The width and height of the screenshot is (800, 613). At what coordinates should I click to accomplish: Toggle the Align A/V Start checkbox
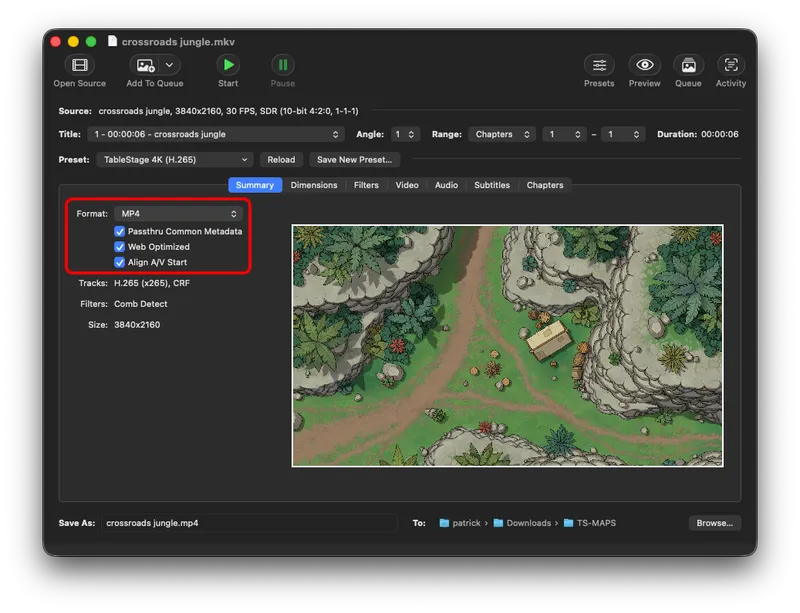coord(119,262)
